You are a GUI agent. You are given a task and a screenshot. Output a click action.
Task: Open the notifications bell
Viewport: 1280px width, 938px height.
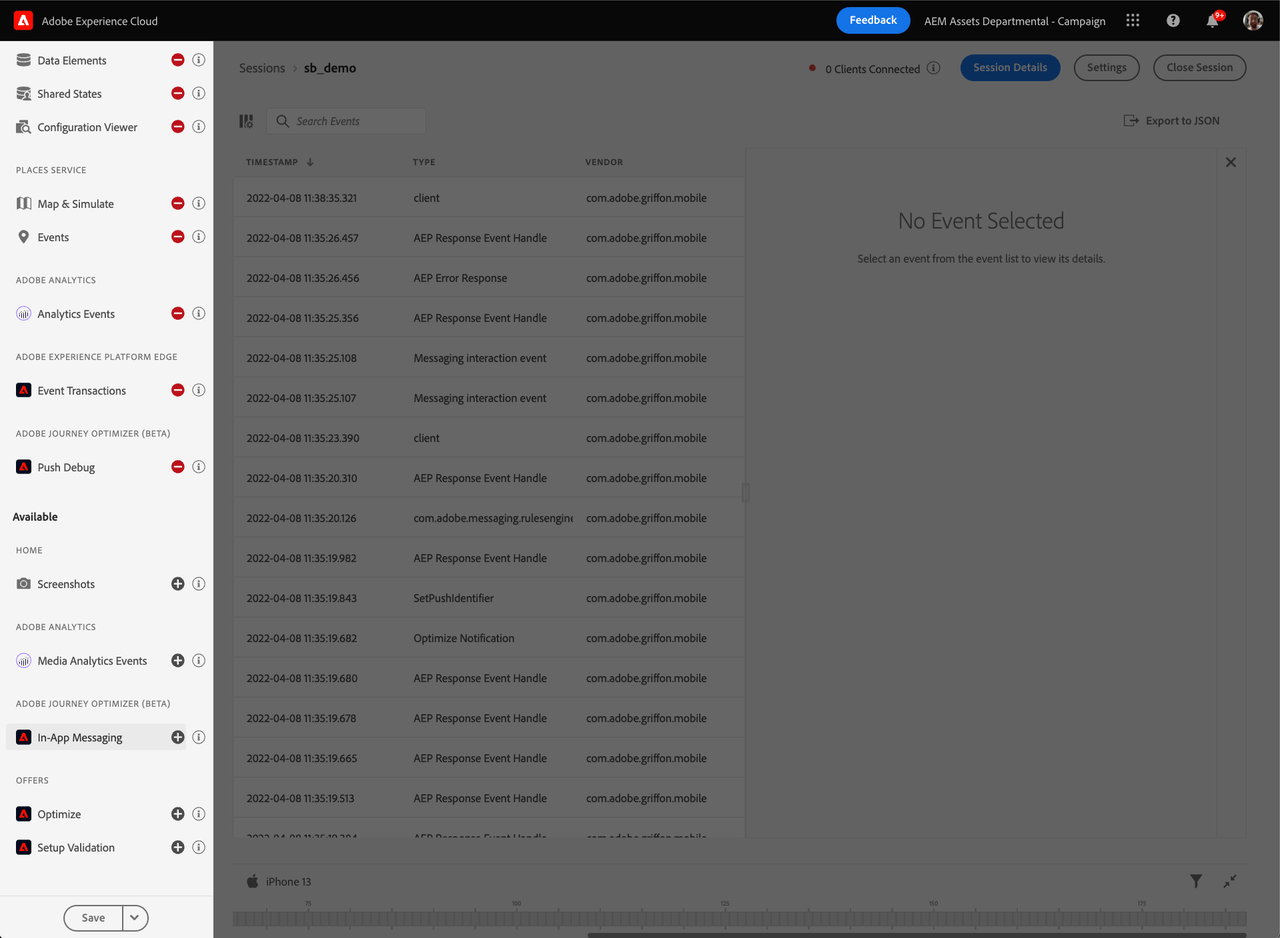(x=1213, y=20)
